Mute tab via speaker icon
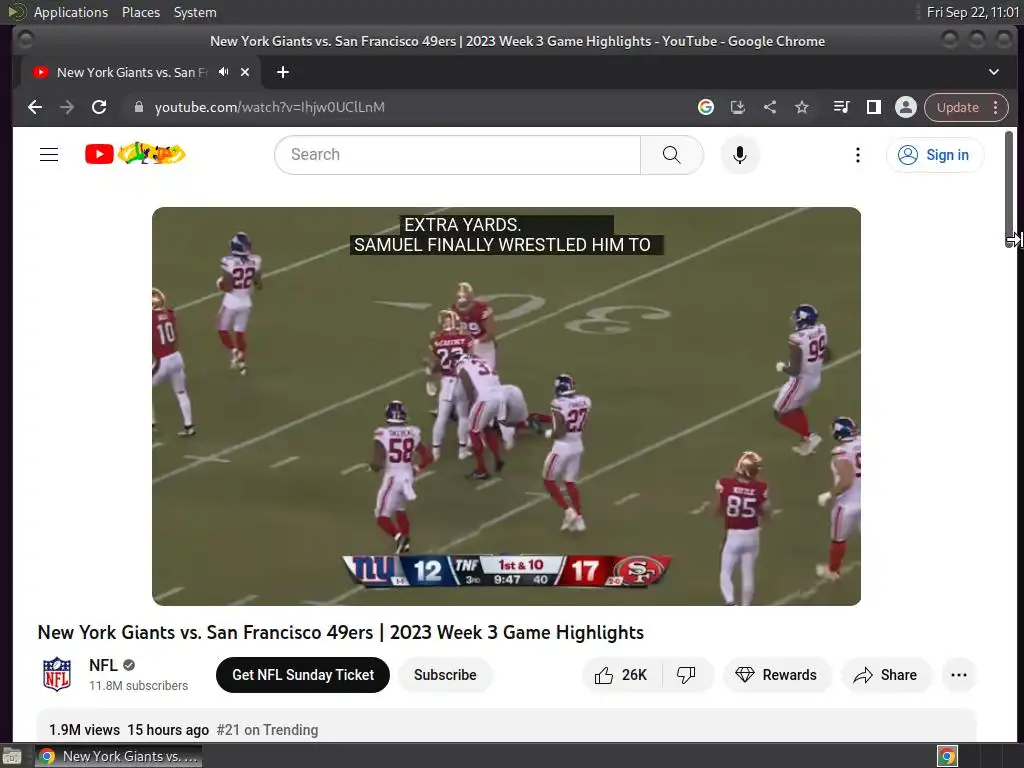This screenshot has width=1024, height=768. (x=224, y=72)
